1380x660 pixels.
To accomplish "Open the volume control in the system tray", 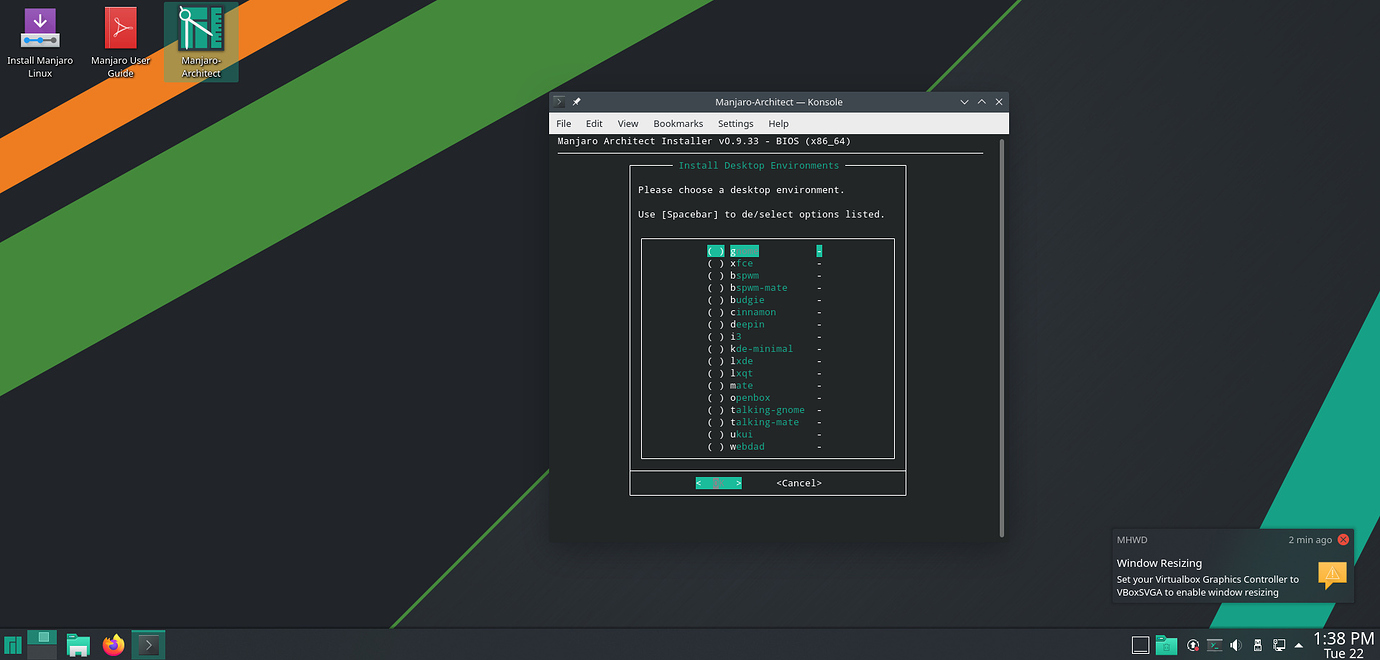I will [x=1235, y=645].
